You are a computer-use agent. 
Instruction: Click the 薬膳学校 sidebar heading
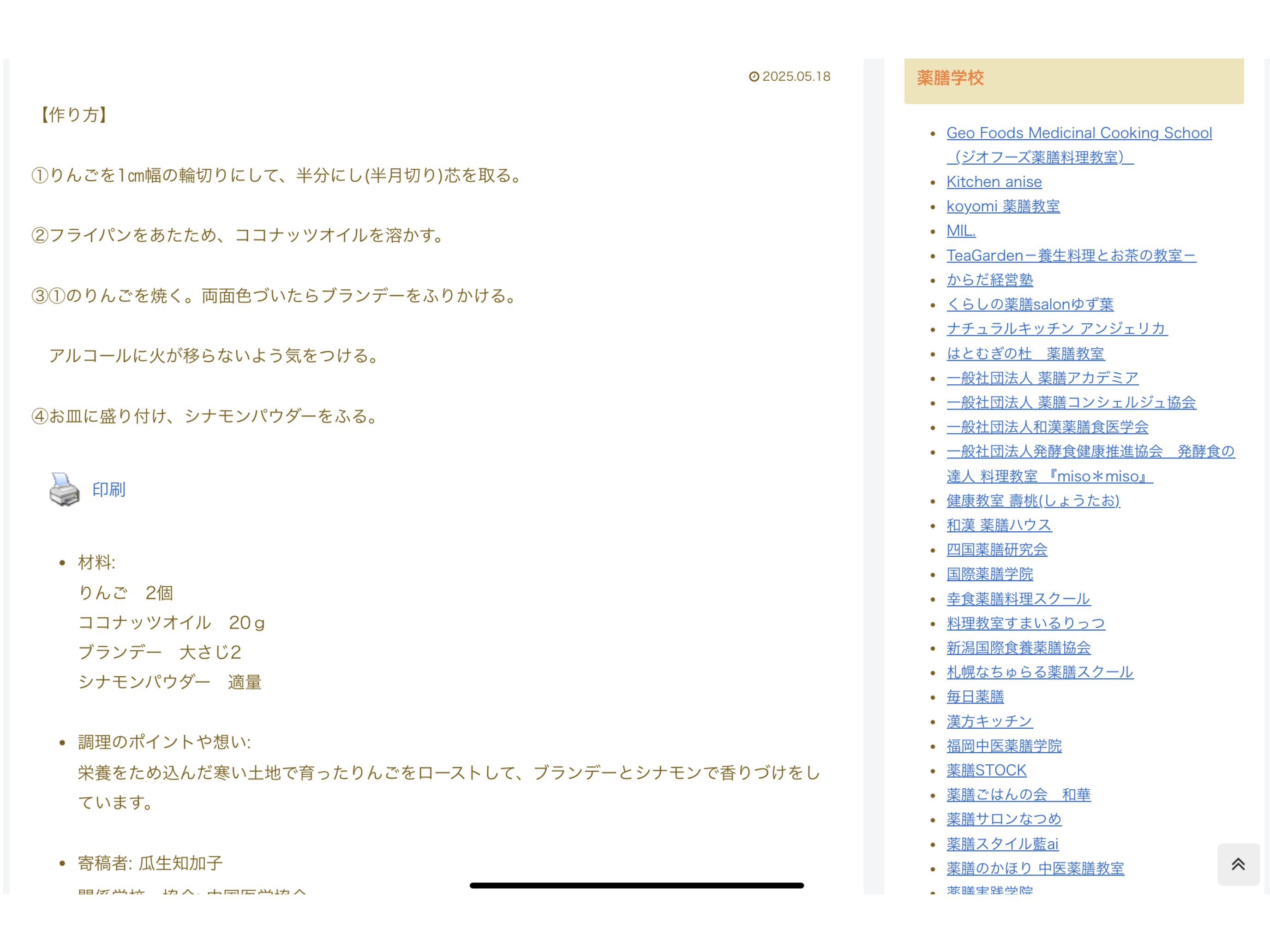click(950, 78)
